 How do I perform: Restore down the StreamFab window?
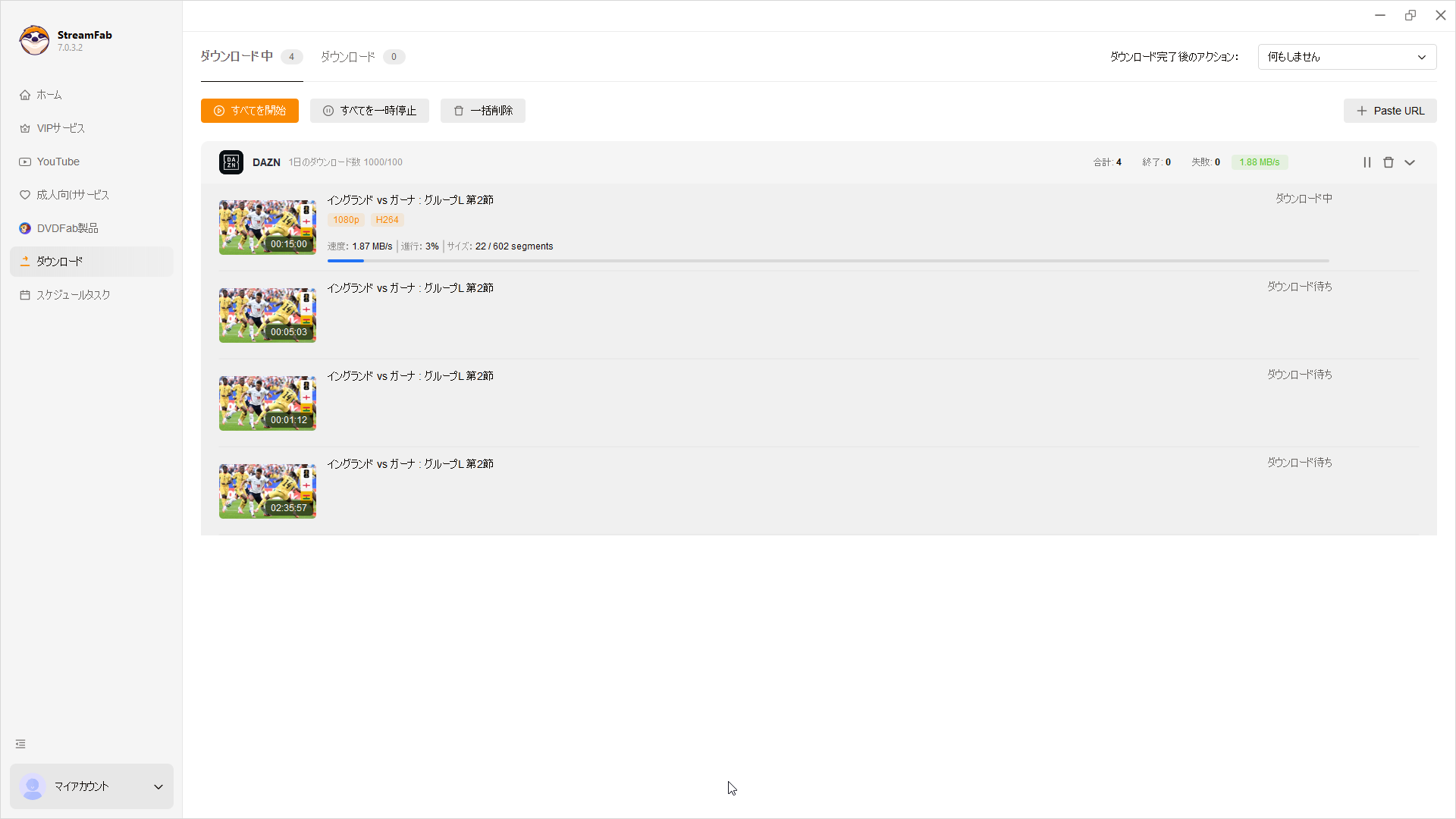(x=1410, y=15)
